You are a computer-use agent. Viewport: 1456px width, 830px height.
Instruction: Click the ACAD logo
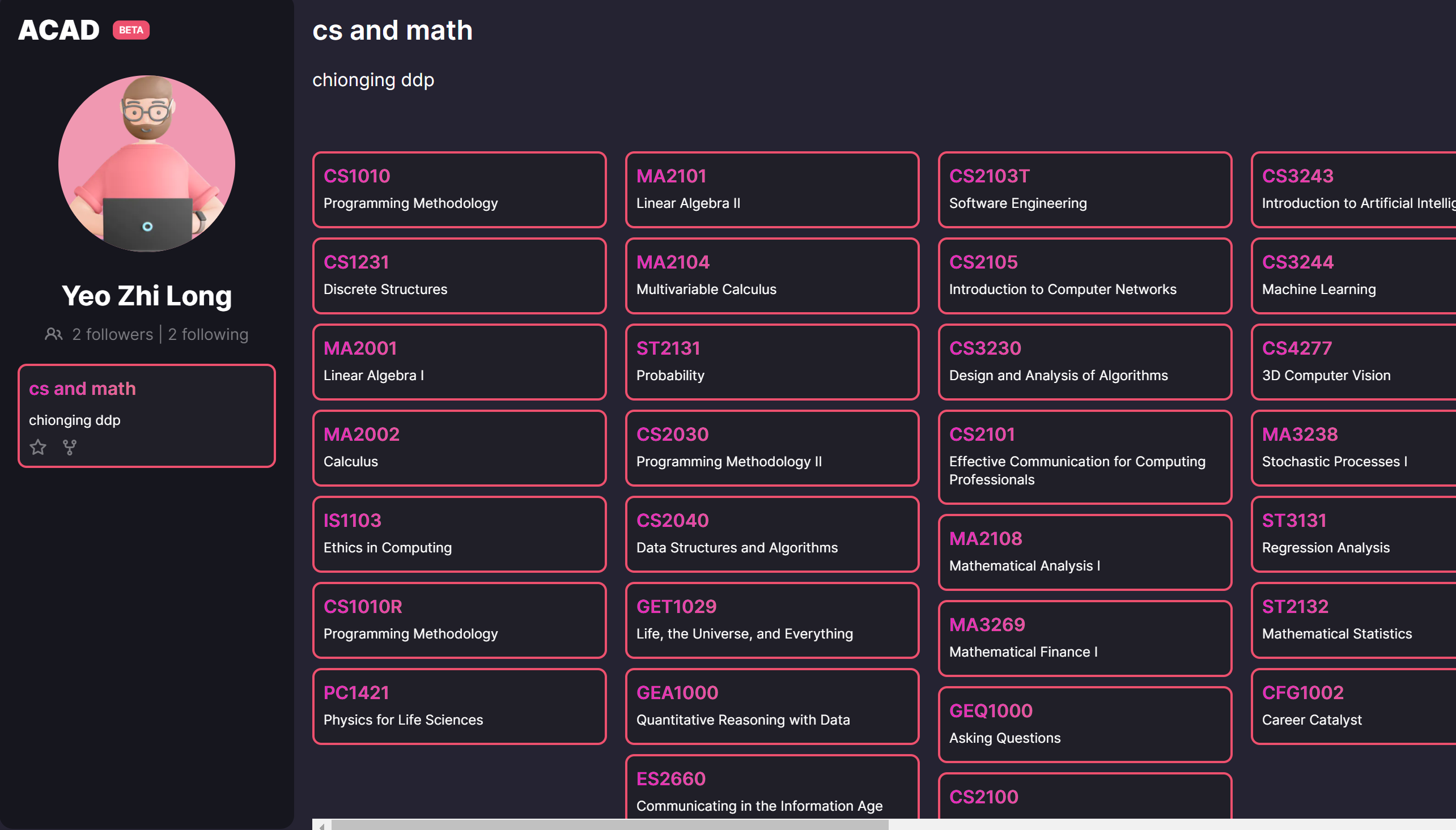pos(59,30)
